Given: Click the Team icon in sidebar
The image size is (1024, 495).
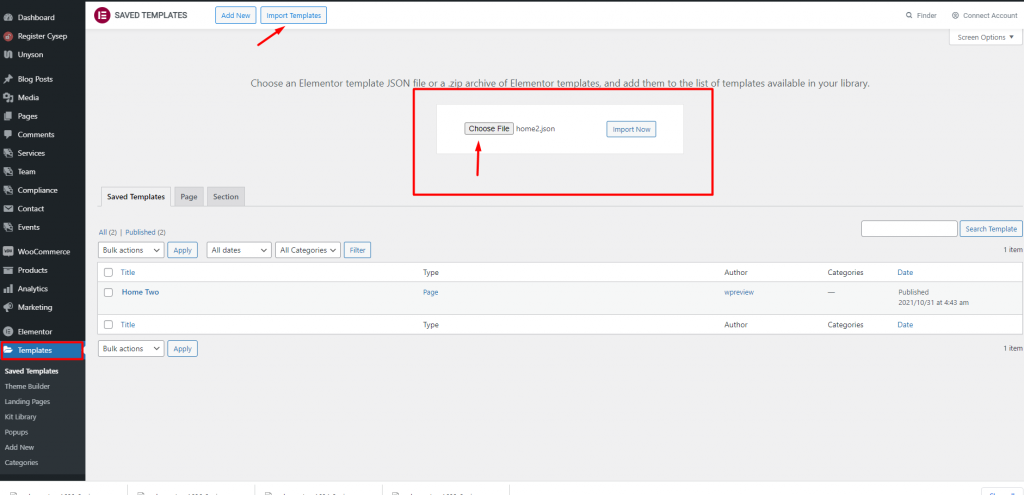Looking at the screenshot, I should point(8,172).
